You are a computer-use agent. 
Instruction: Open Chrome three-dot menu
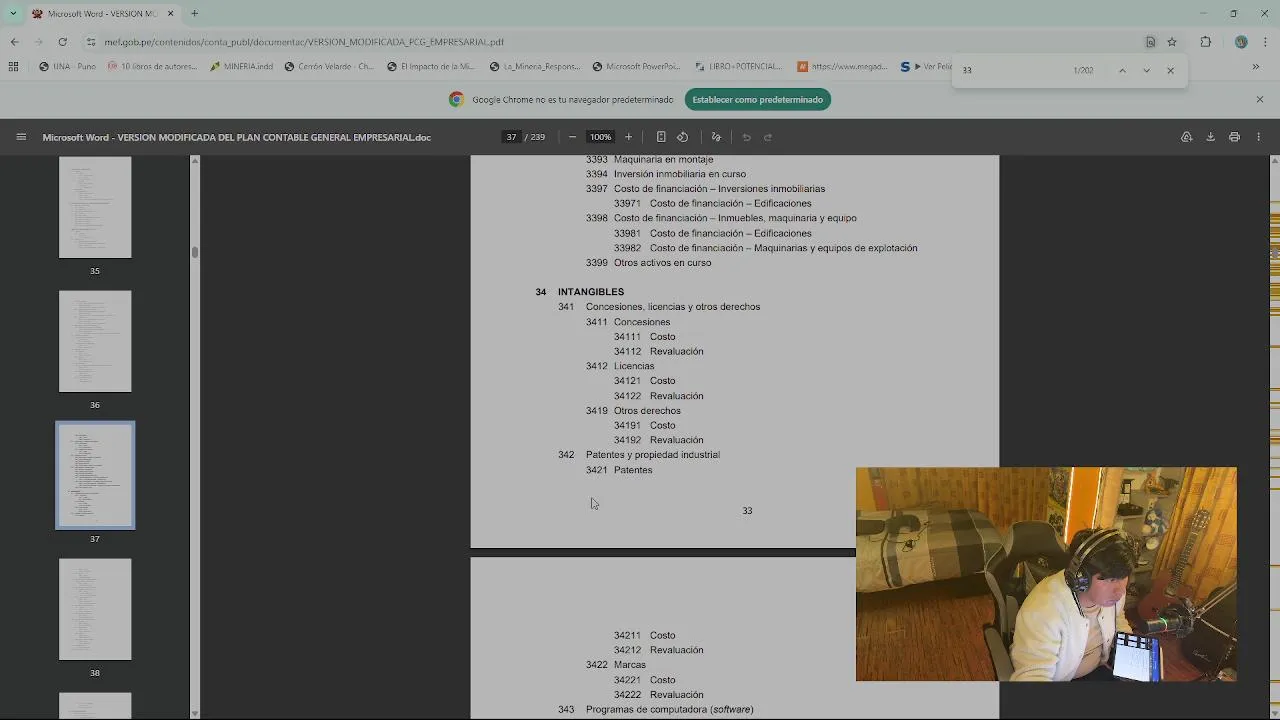(x=1263, y=42)
